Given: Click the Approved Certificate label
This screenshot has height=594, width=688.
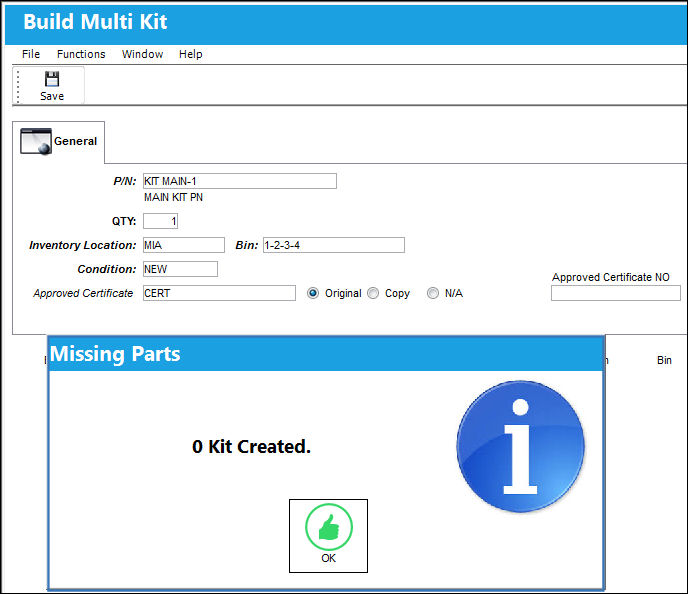Looking at the screenshot, I should 83,293.
